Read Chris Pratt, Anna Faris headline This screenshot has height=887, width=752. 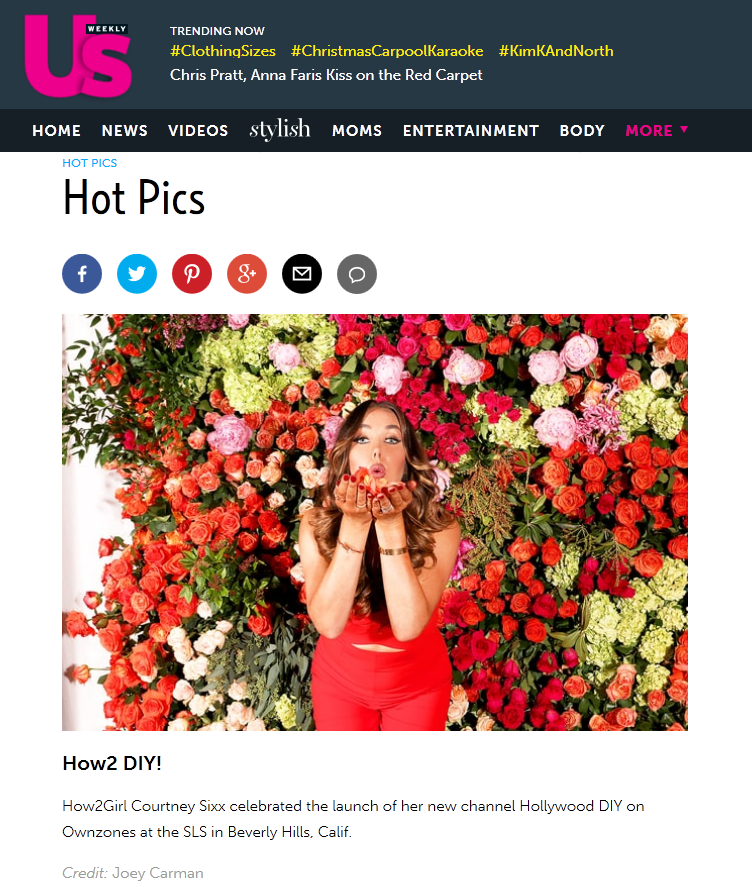[326, 75]
